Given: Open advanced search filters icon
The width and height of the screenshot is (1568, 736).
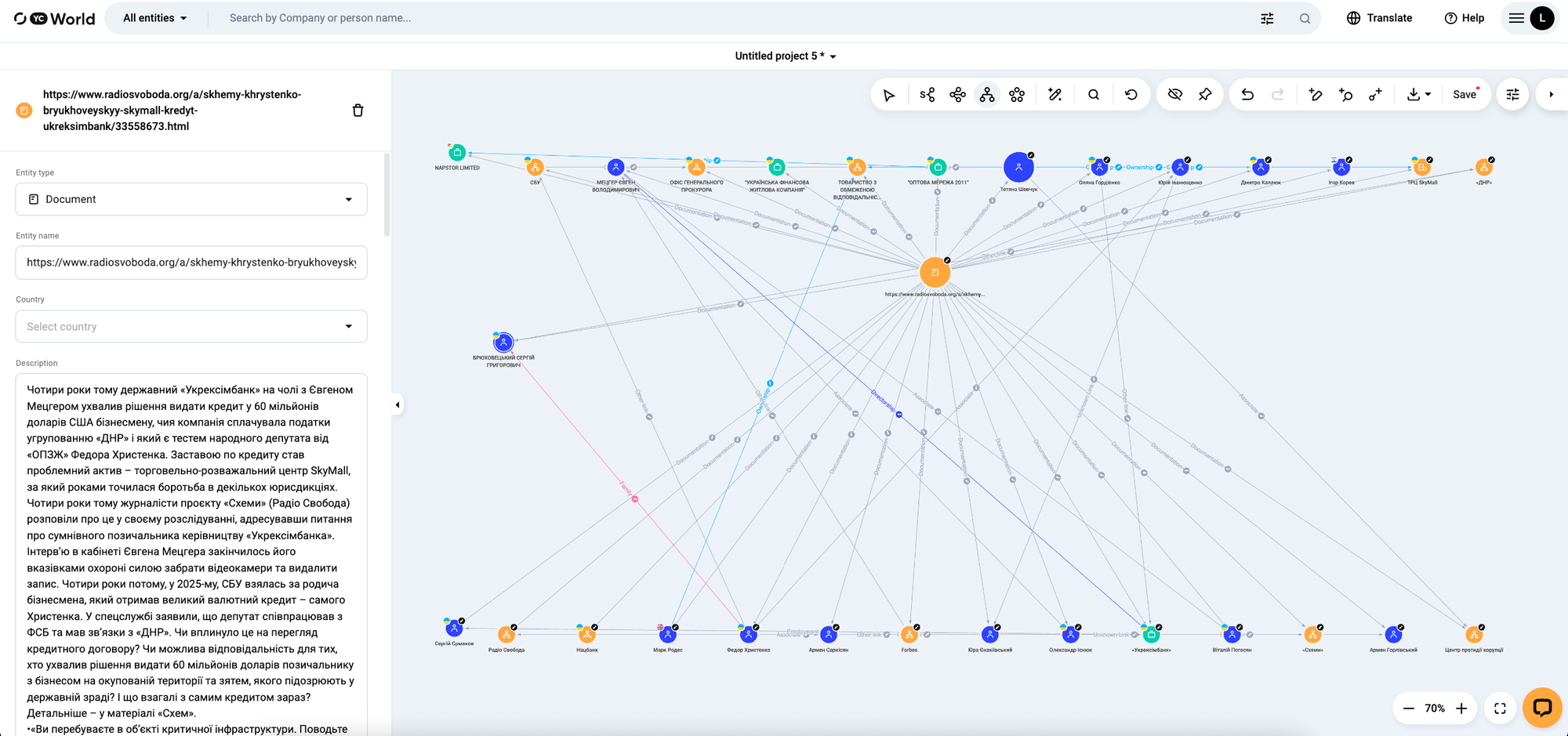Looking at the screenshot, I should pyautogui.click(x=1267, y=18).
